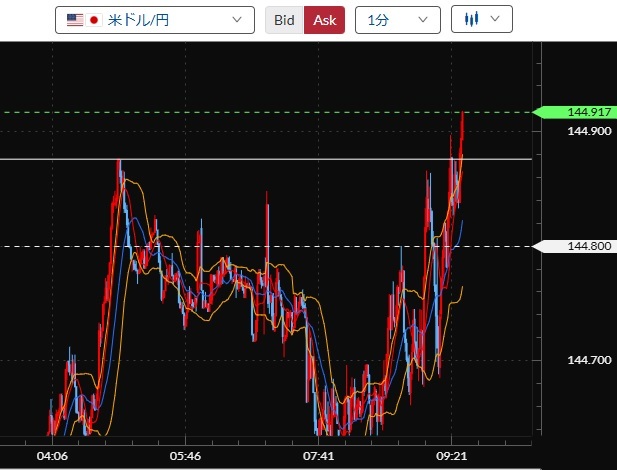Image resolution: width=617 pixels, height=470 pixels.
Task: Open the 1分 timeframe dropdown
Action: pyautogui.click(x=398, y=20)
